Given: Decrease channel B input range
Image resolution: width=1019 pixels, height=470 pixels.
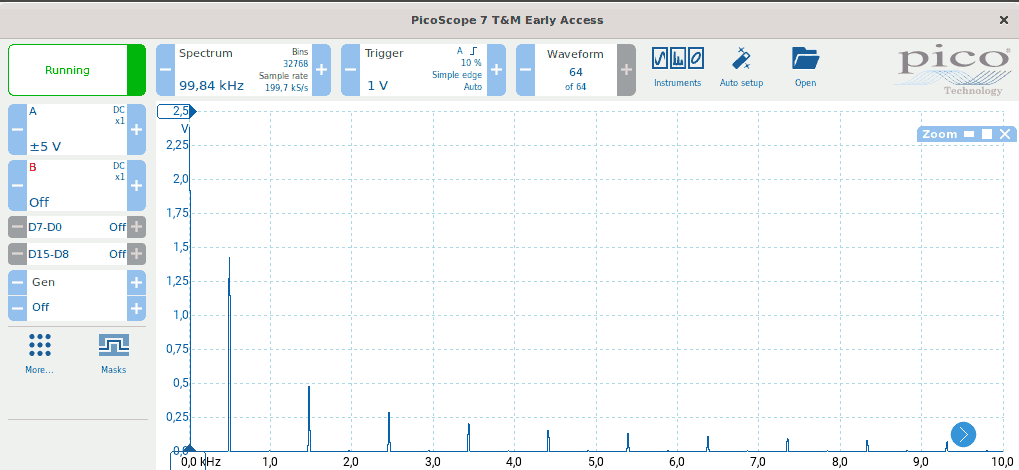Looking at the screenshot, I should pyautogui.click(x=18, y=185).
